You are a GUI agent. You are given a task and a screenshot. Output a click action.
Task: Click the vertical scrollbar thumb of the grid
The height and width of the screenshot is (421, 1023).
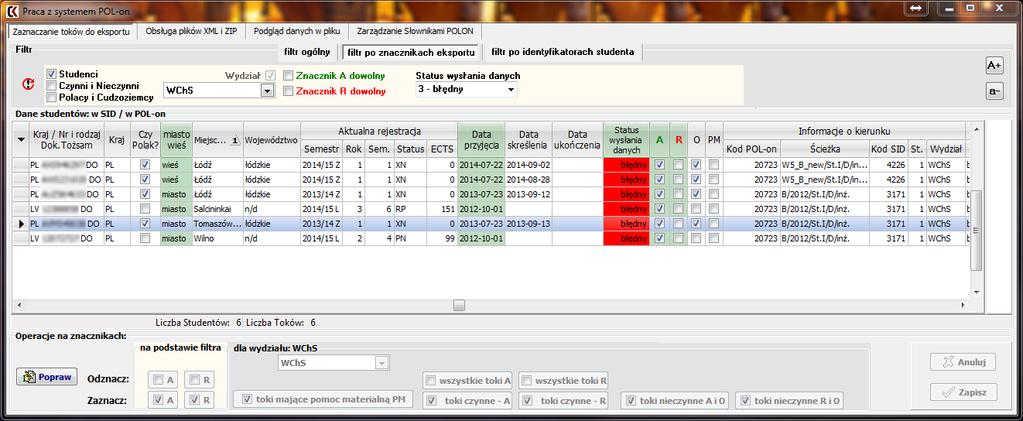pos(976,230)
